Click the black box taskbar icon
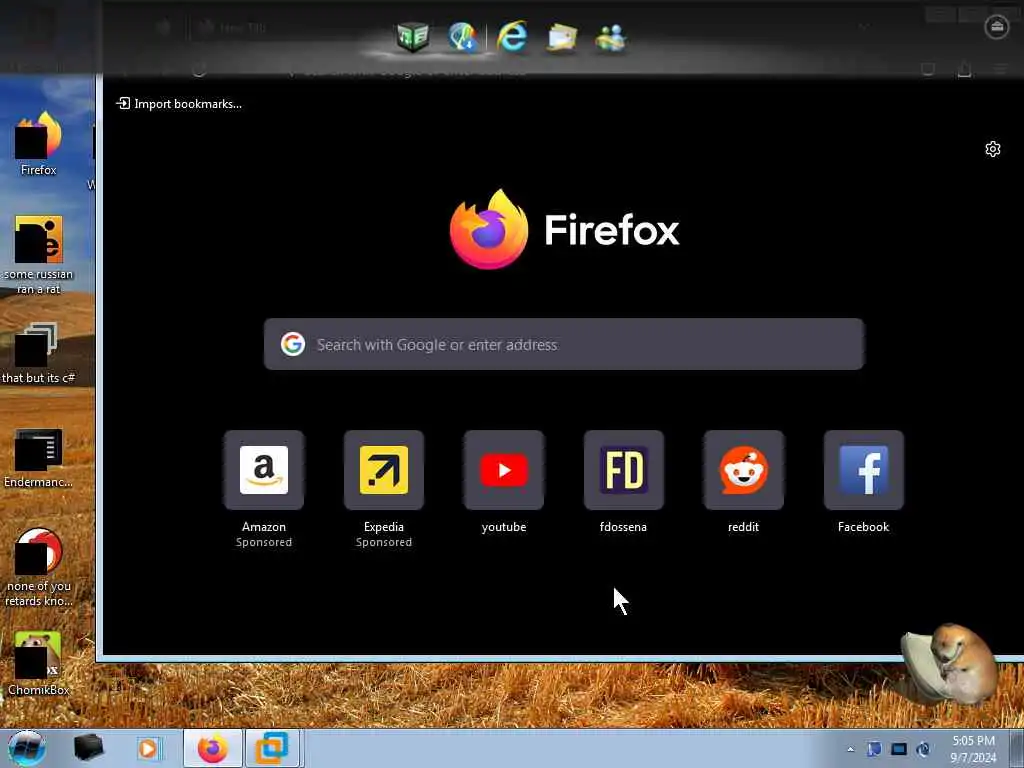The width and height of the screenshot is (1024, 768). (x=88, y=748)
